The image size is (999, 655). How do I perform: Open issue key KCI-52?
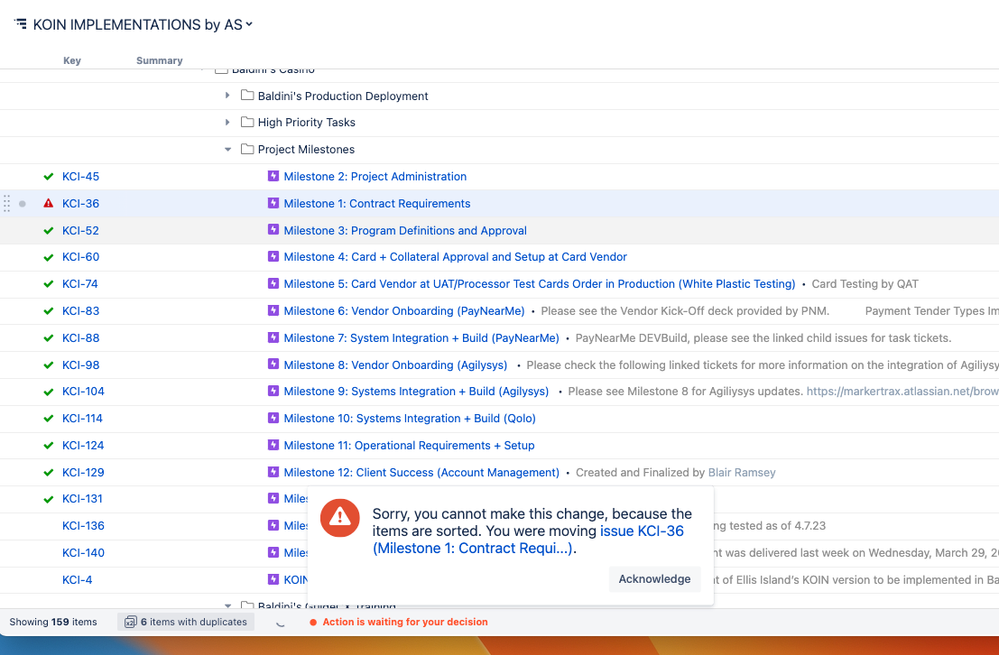pyautogui.click(x=80, y=231)
